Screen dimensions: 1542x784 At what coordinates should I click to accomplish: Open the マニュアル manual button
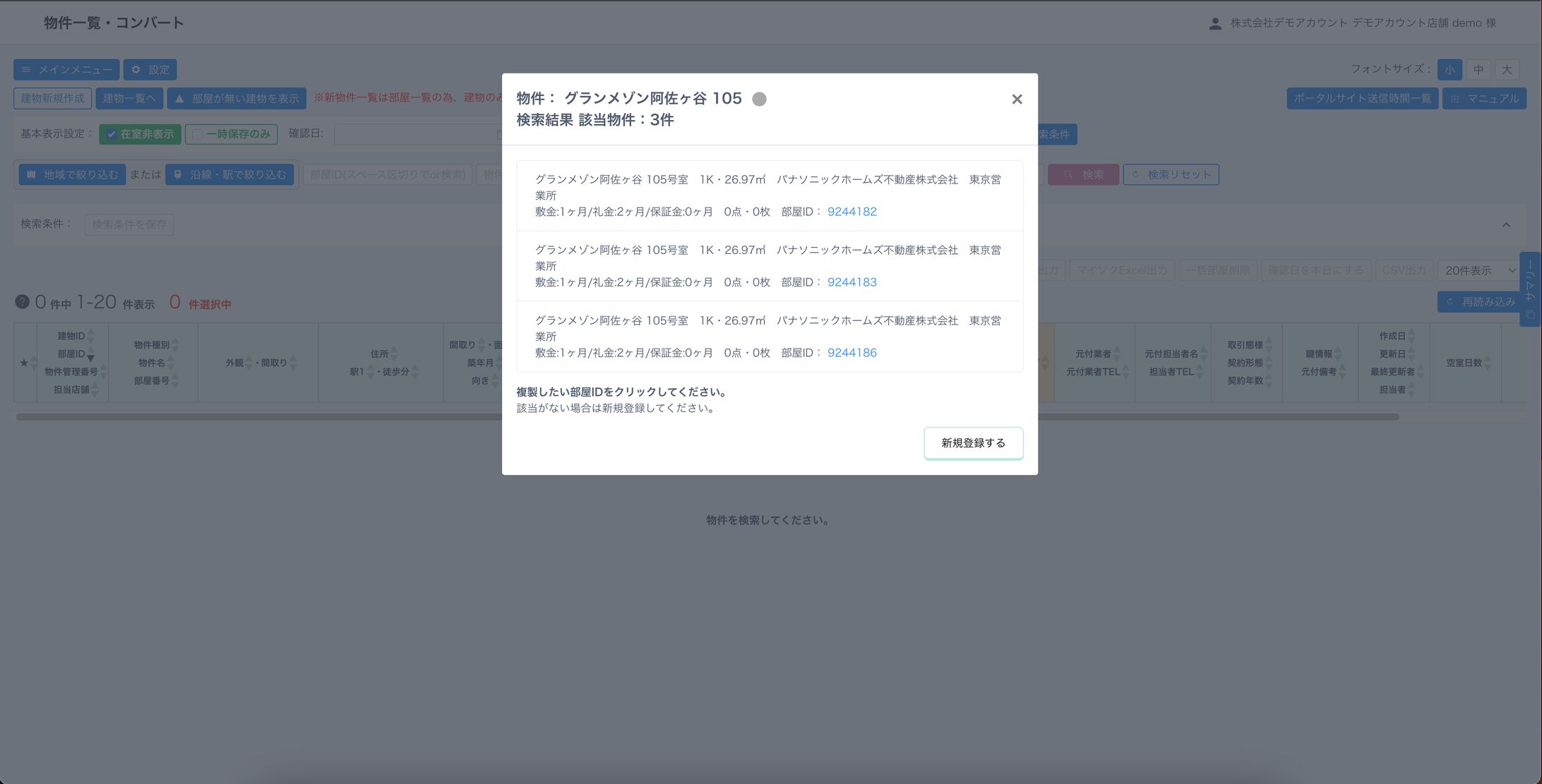[1484, 99]
